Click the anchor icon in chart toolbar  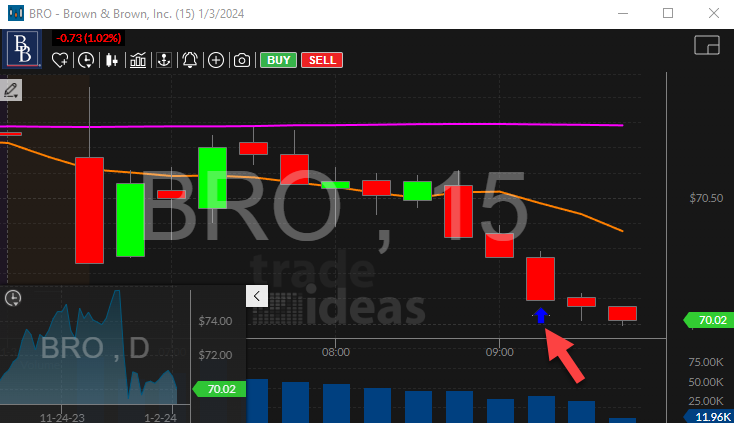point(164,60)
